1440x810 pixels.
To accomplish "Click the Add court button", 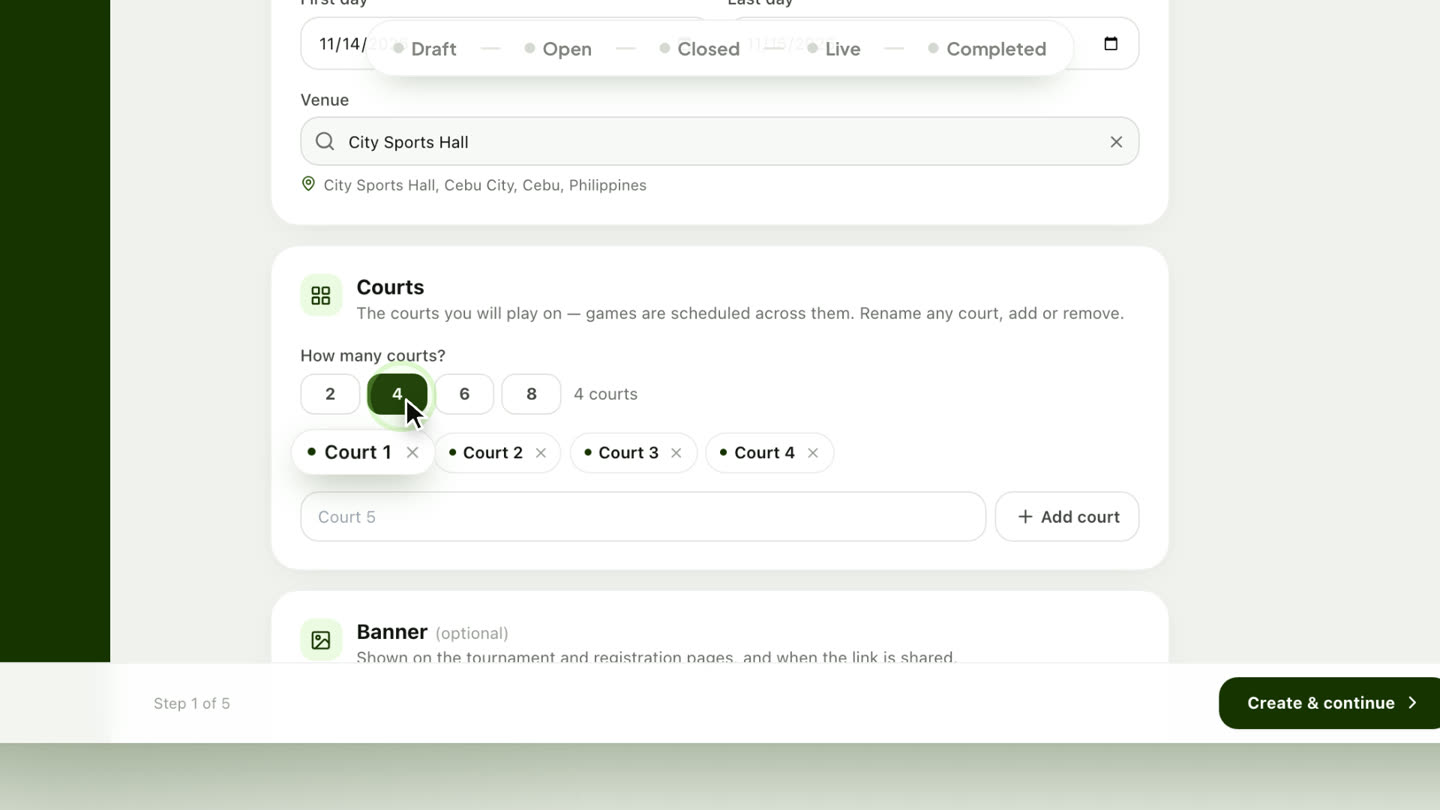I will click(x=1067, y=517).
